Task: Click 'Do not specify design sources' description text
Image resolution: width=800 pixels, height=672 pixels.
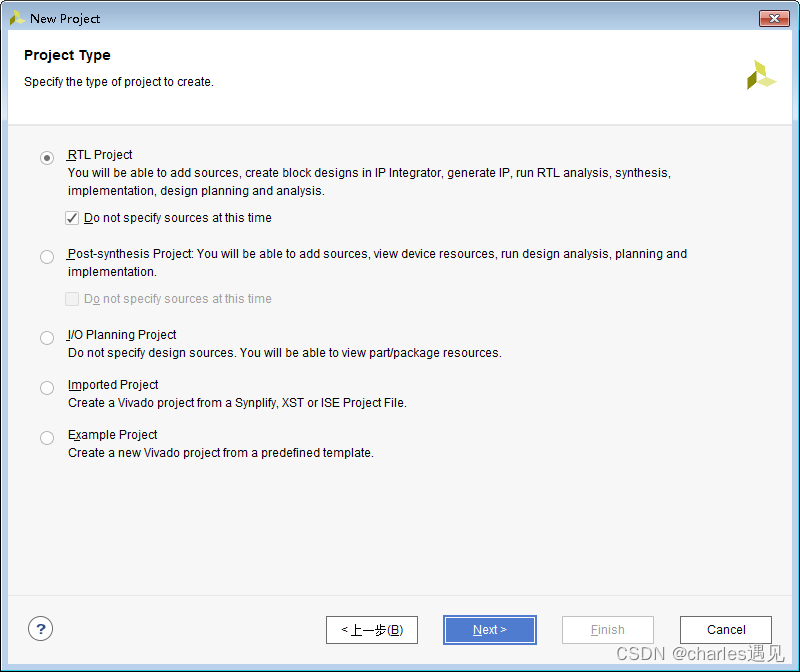Action: 285,353
